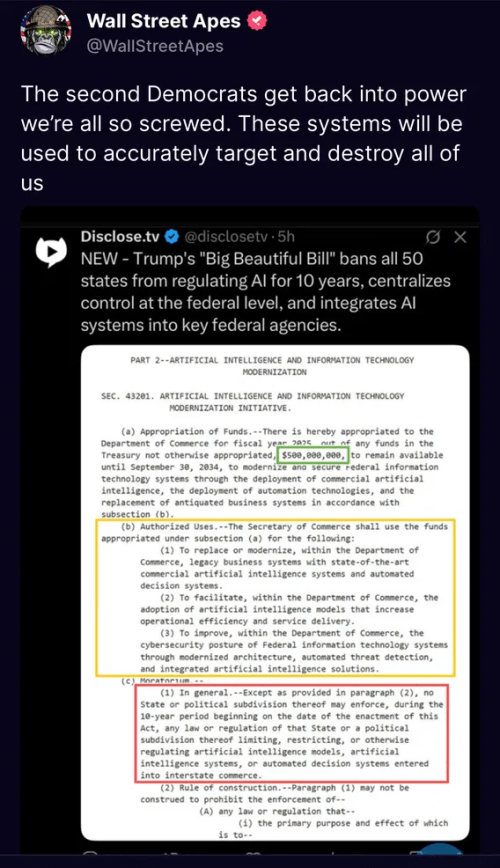The width and height of the screenshot is (500, 868).
Task: Open the Wall Street Apes profile avatar
Action: [46, 32]
